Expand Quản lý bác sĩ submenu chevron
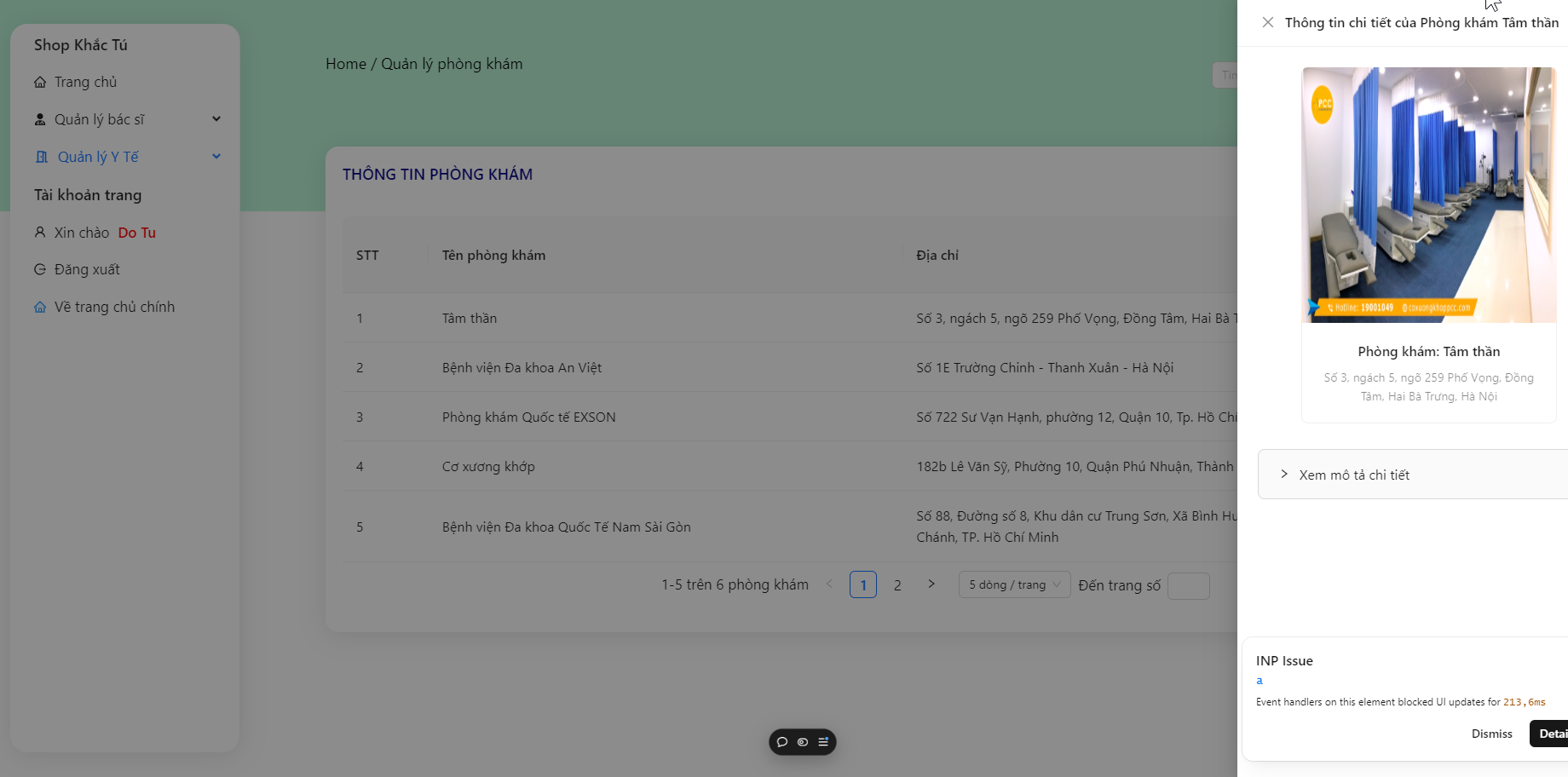1568x777 pixels. (216, 119)
